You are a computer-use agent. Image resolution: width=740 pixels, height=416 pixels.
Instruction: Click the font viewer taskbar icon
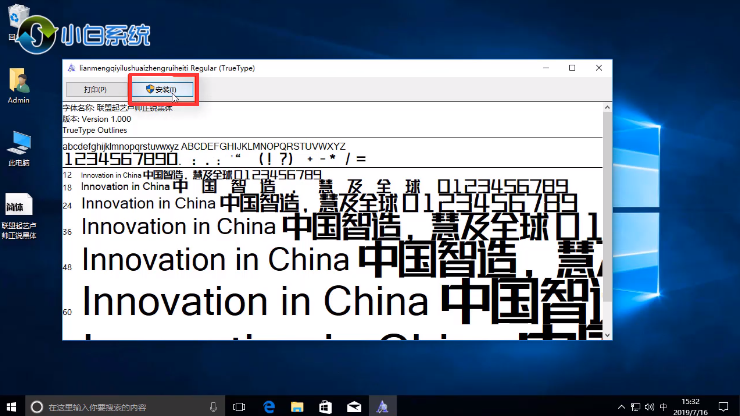tap(382, 407)
